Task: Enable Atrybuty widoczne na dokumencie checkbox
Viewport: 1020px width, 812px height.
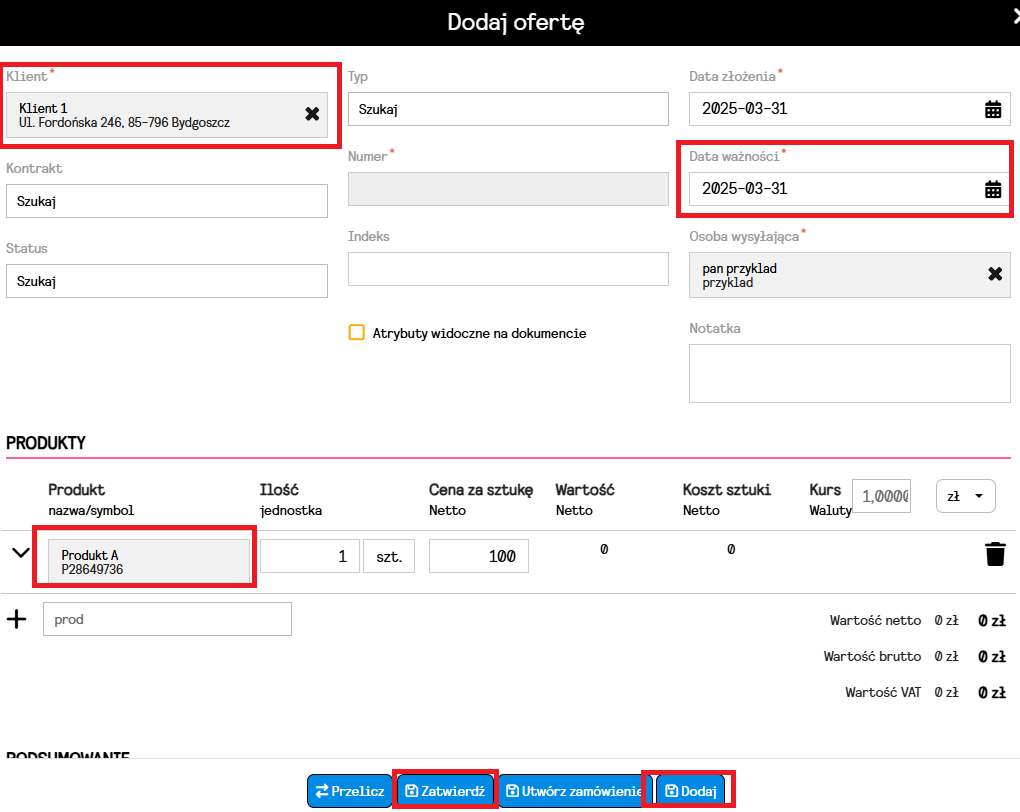Action: pyautogui.click(x=356, y=333)
